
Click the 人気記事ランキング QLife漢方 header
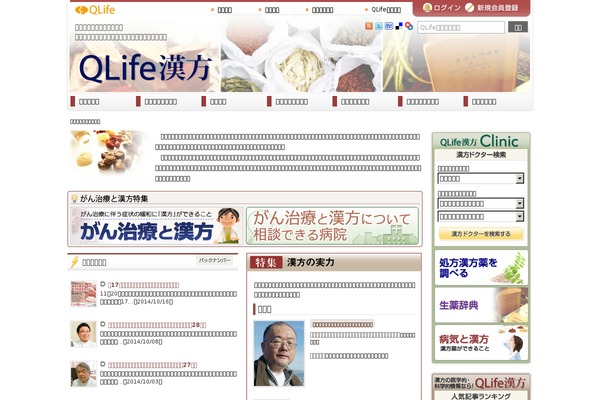481,387
